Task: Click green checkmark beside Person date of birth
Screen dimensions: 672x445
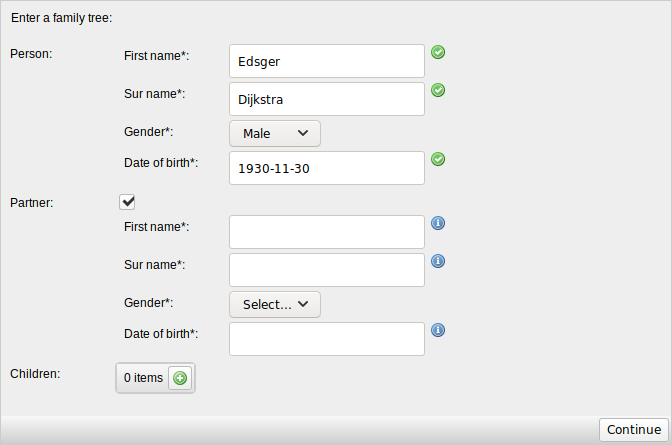Action: [438, 159]
